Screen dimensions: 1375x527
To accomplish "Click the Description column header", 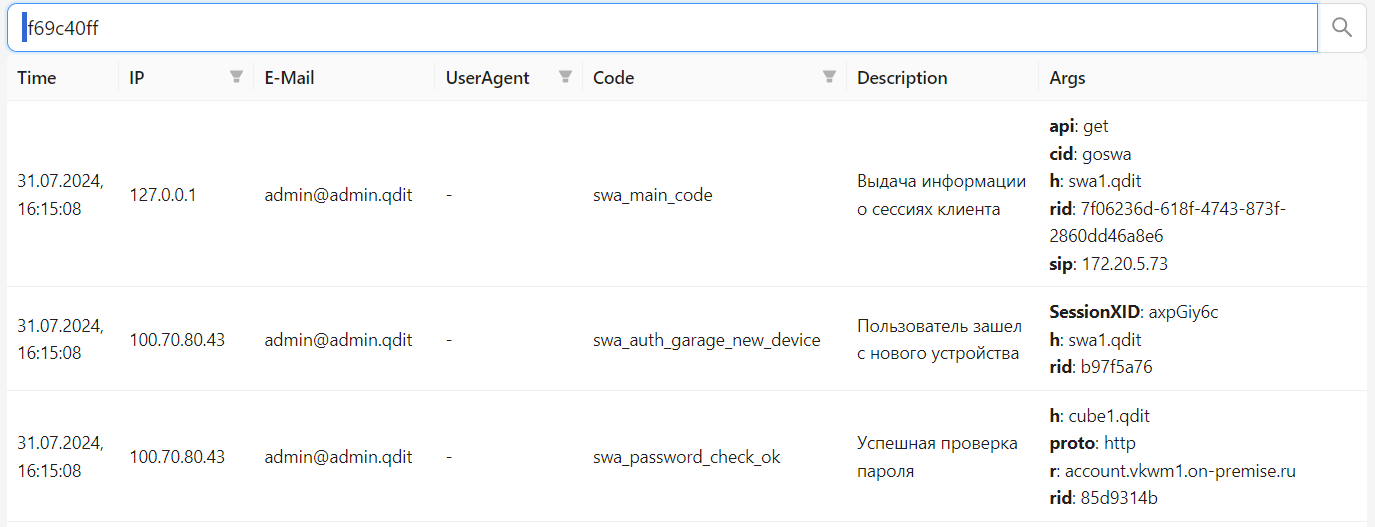I will pyautogui.click(x=902, y=78).
